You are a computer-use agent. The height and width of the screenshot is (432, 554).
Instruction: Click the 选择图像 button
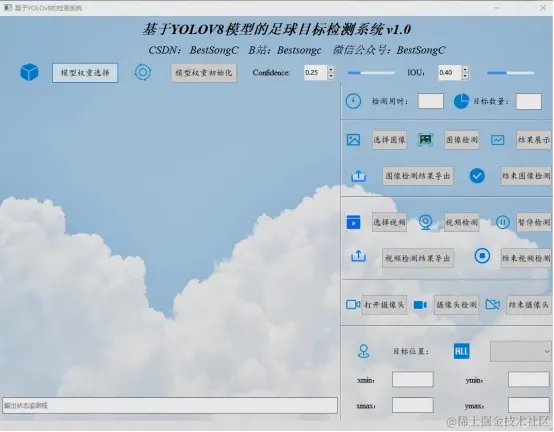coord(389,140)
